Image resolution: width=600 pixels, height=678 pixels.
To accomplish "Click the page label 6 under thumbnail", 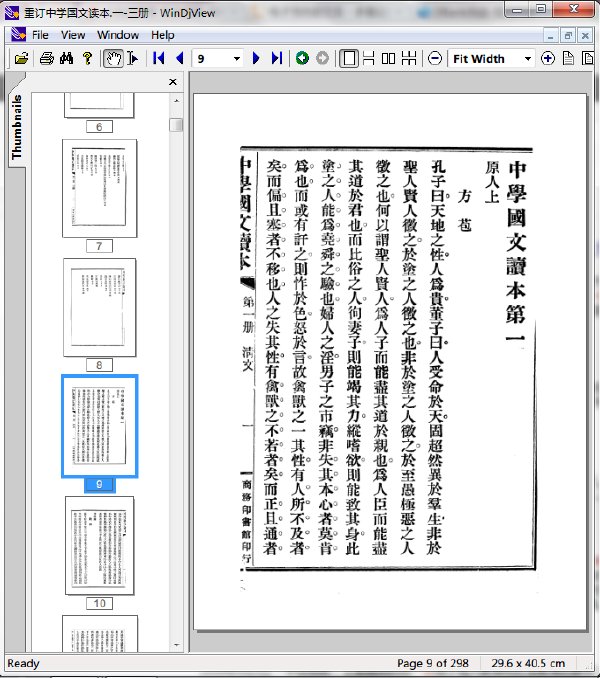I will coord(99,127).
